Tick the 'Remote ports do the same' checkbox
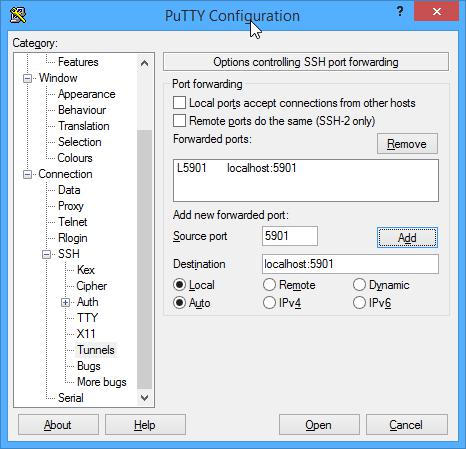 tap(179, 121)
